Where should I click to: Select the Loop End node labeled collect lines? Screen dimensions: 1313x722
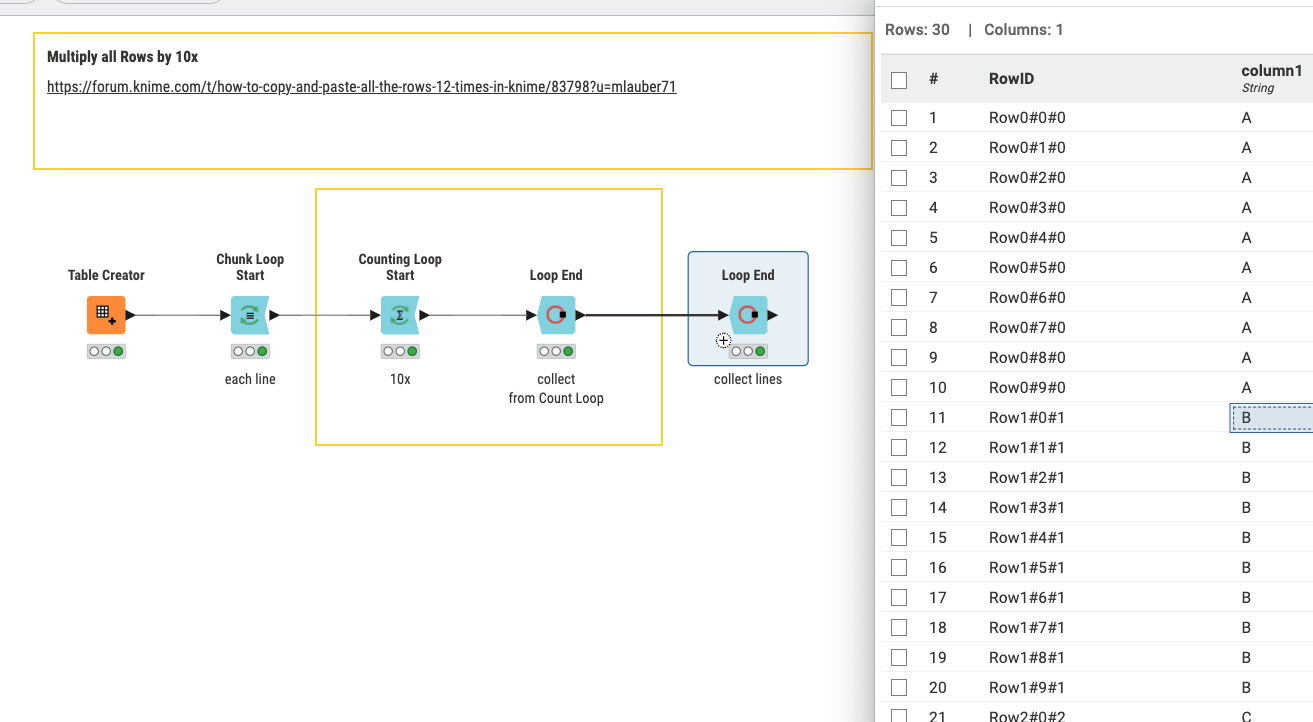[748, 315]
